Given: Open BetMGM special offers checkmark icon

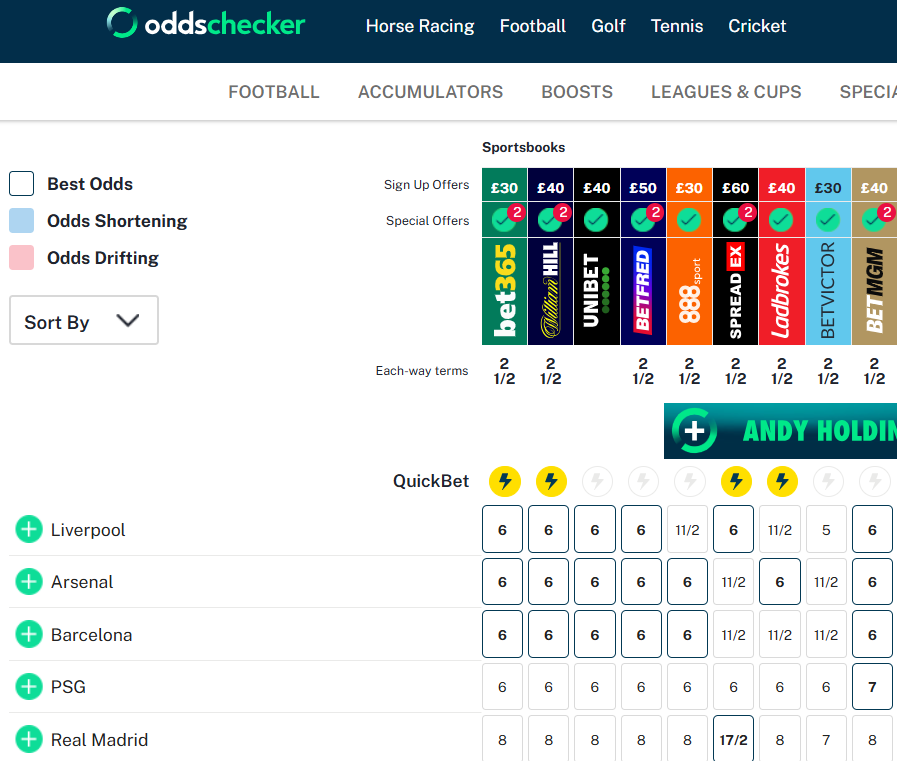Looking at the screenshot, I should pyautogui.click(x=874, y=220).
